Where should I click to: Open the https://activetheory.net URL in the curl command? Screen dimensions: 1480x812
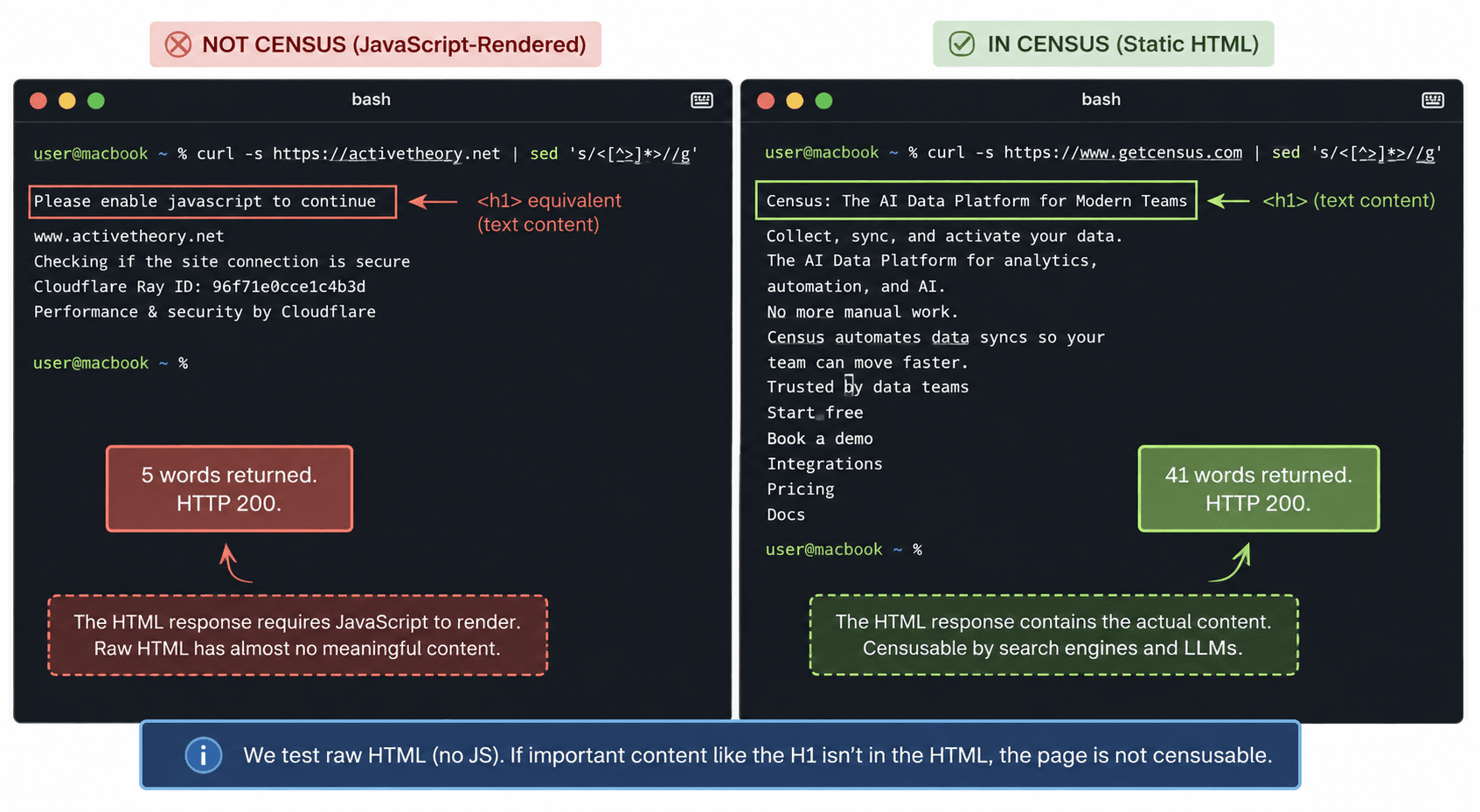click(x=386, y=154)
